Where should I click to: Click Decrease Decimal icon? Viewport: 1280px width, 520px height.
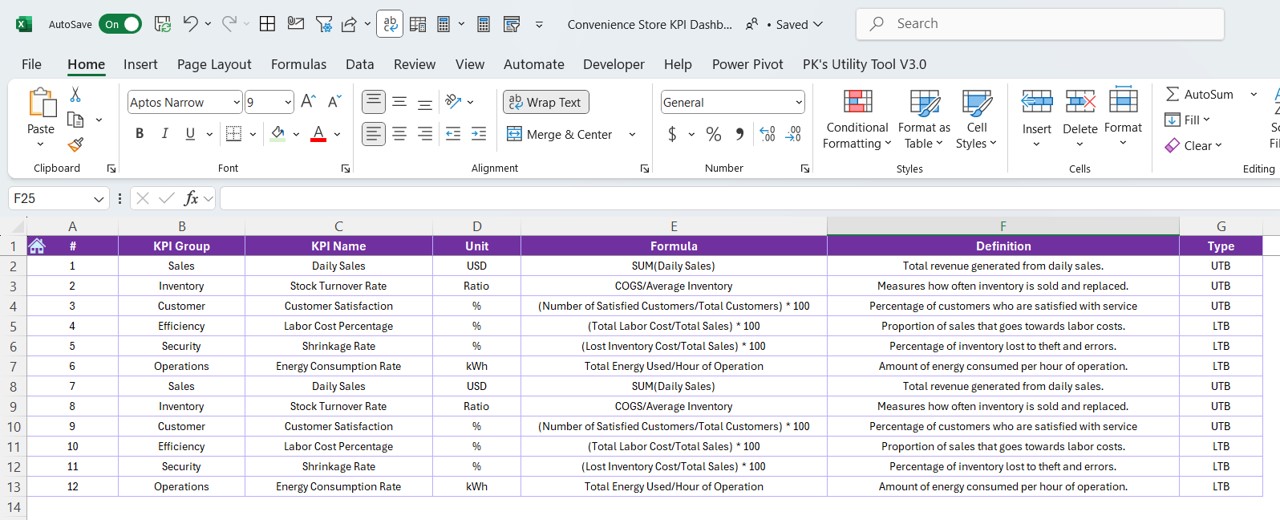(794, 134)
